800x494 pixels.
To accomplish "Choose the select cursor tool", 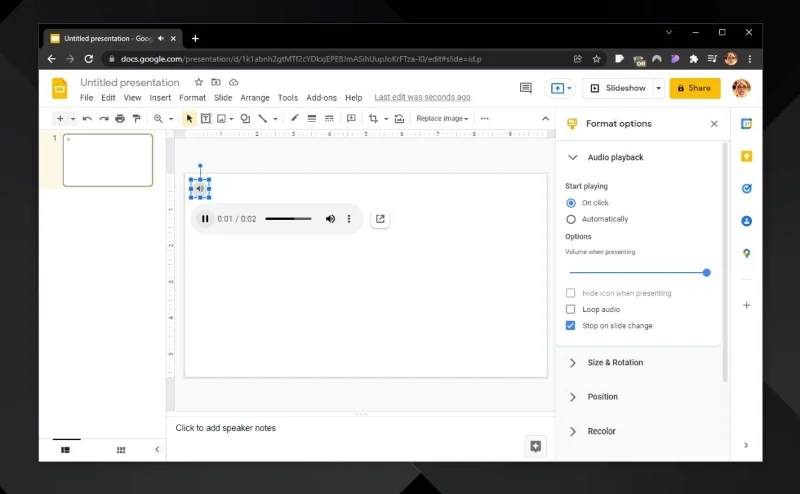I will coord(189,118).
